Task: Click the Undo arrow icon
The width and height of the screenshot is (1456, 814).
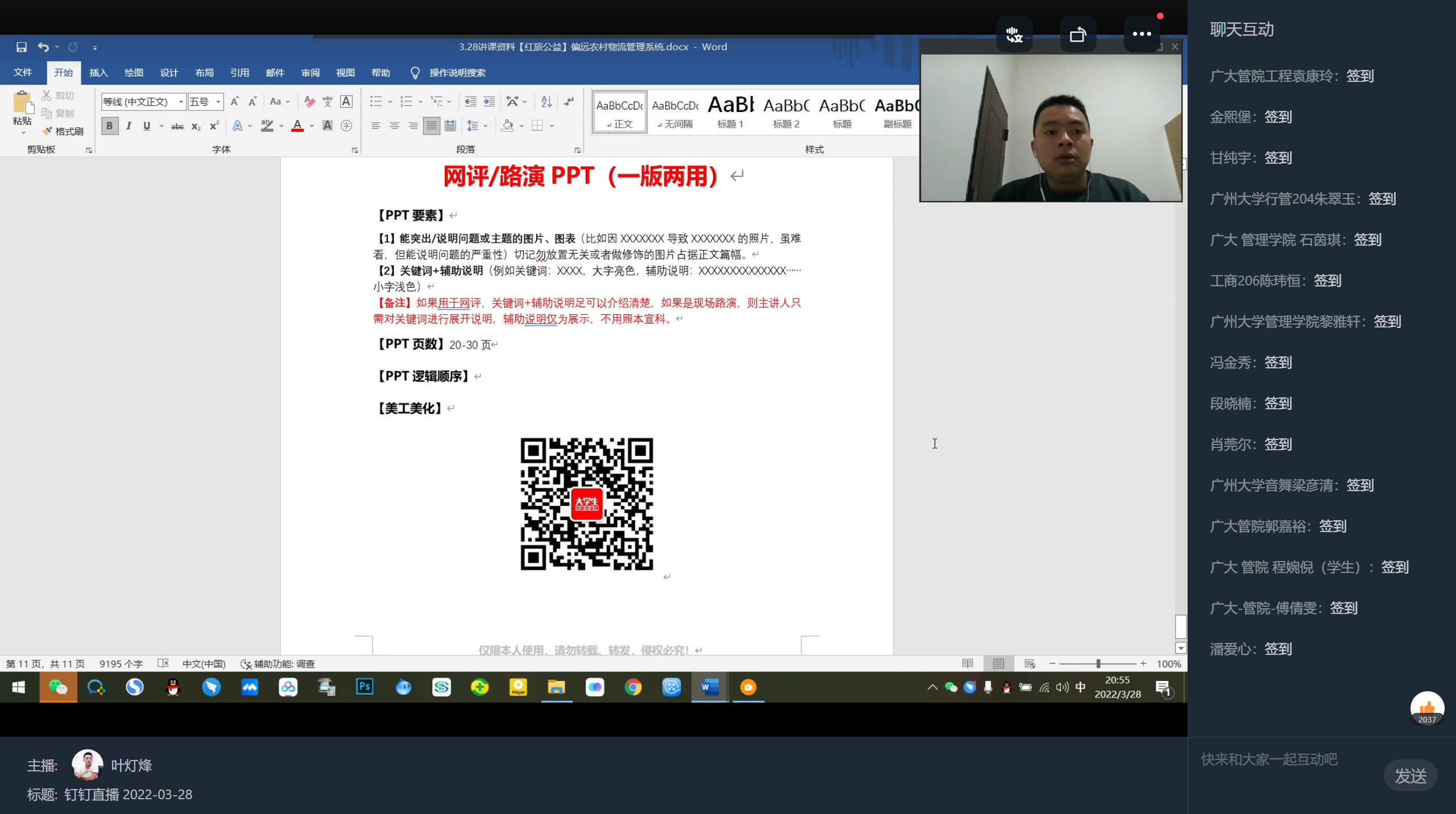Action: pyautogui.click(x=43, y=47)
